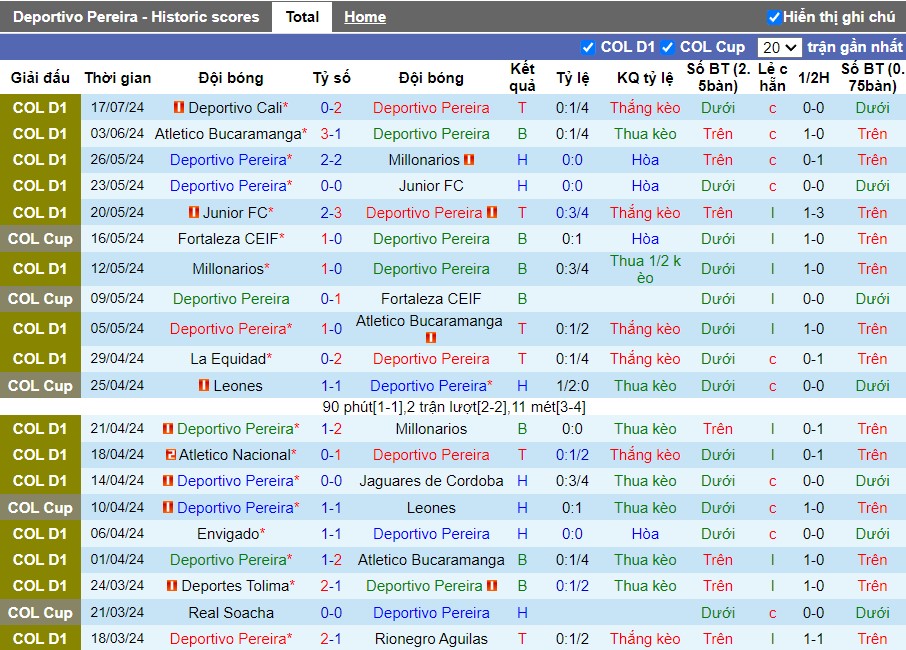Toggle the Hiển thị ghi chú checkbox
The height and width of the screenshot is (650, 906).
coord(774,17)
